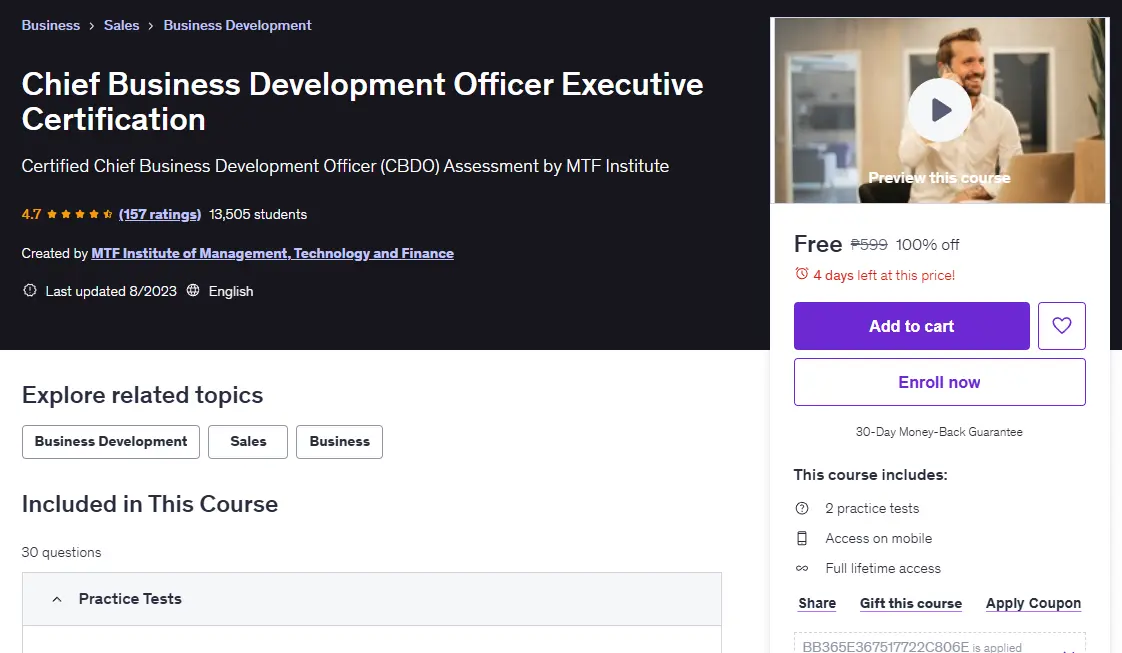
Task: Open the Business breadcrumb link
Action: (51, 25)
